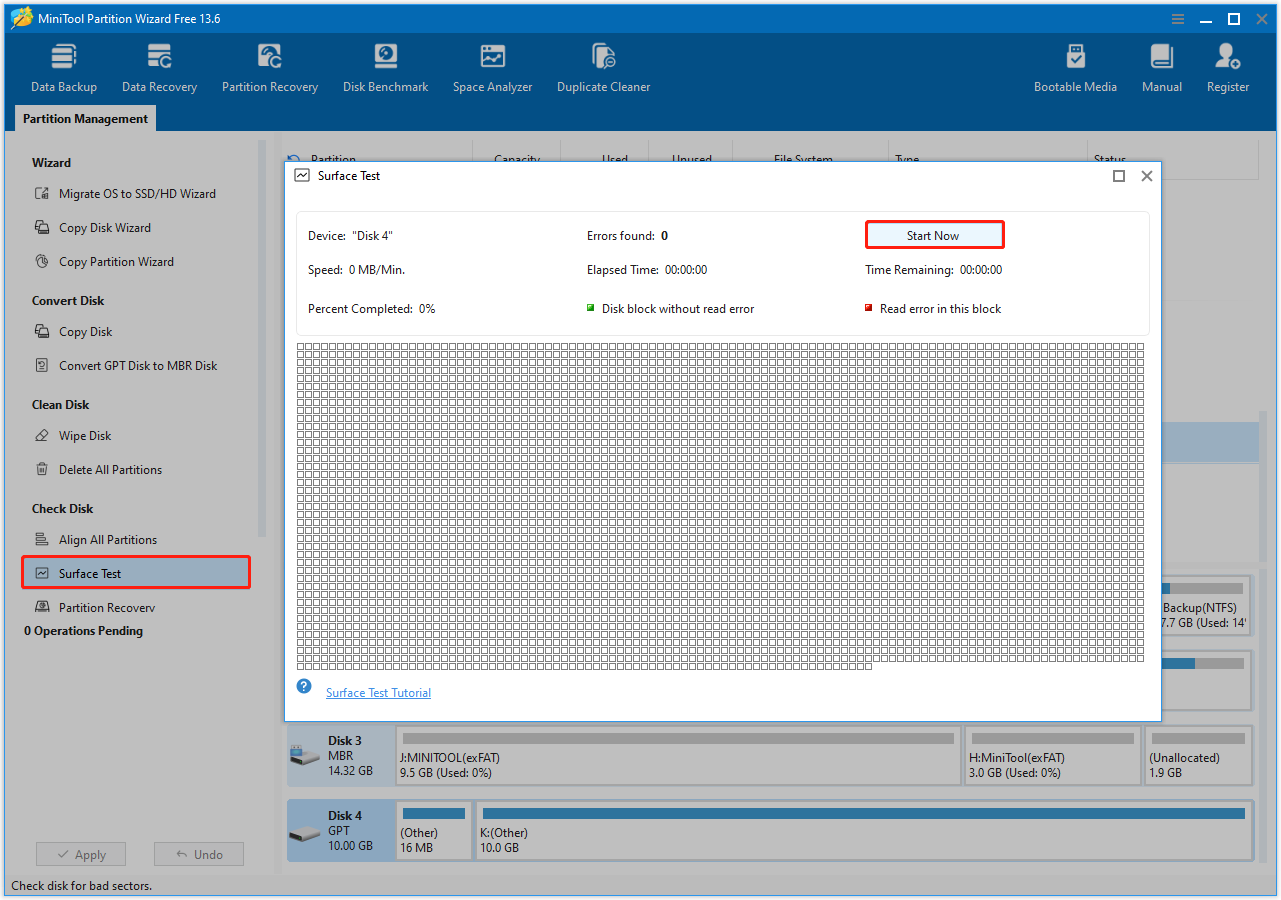Screen dimensions: 1281x900
Task: Click the Register icon
Action: click(1227, 65)
